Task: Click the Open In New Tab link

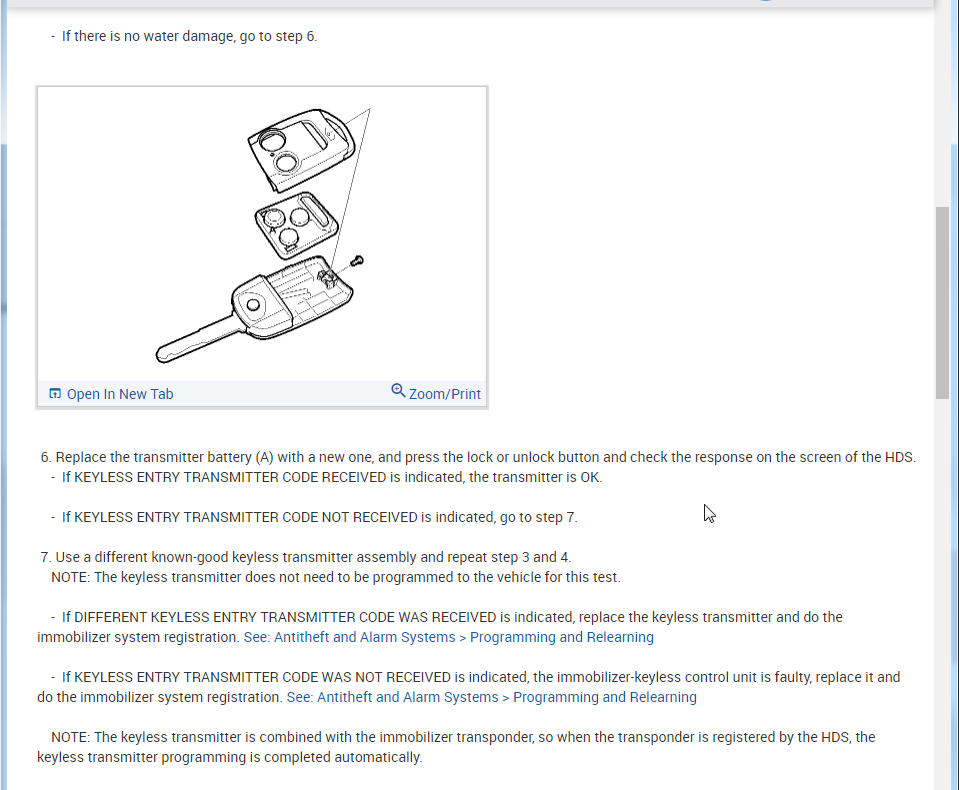Action: (x=120, y=394)
